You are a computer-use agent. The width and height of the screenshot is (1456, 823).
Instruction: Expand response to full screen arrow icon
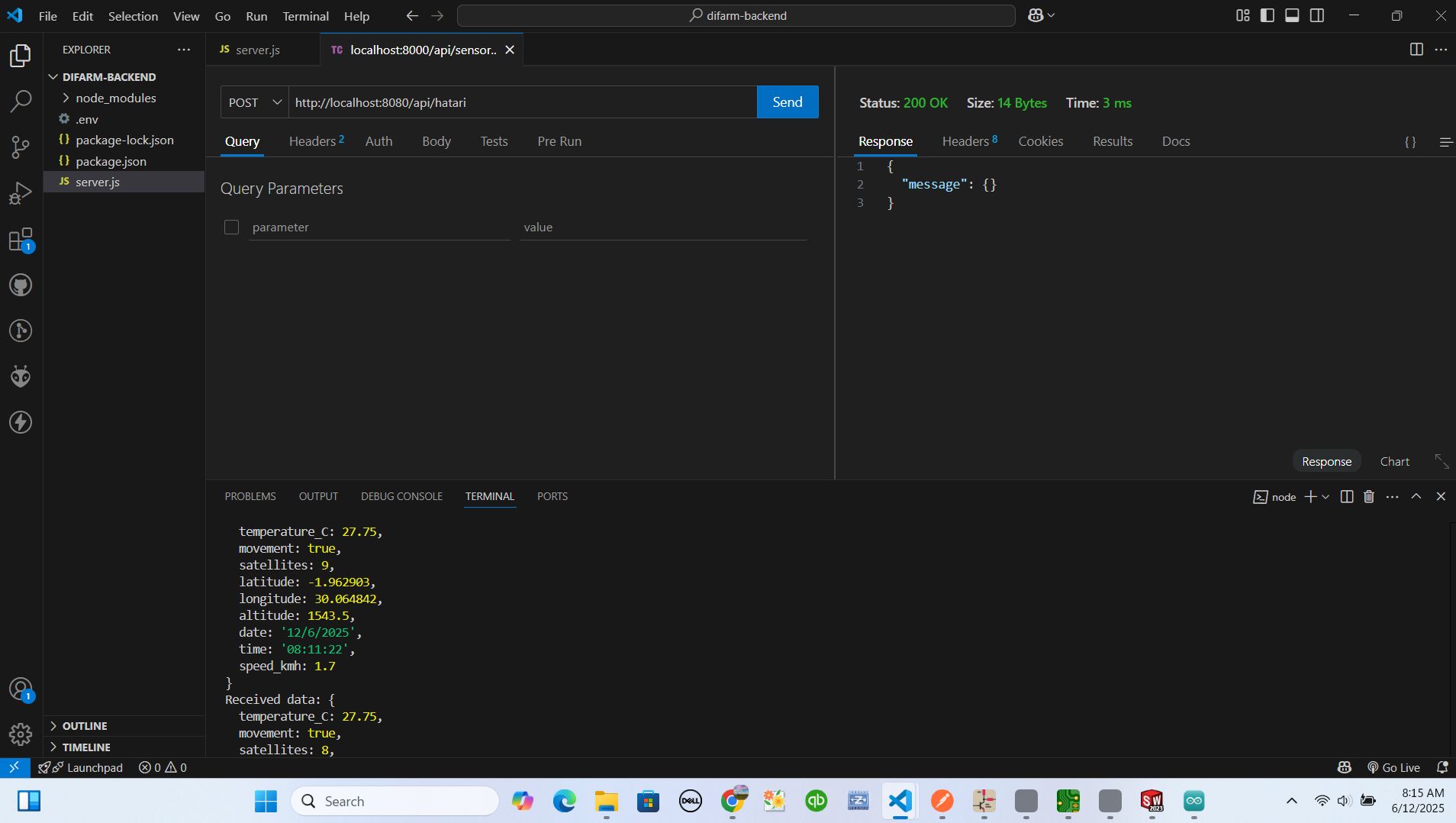(1442, 461)
